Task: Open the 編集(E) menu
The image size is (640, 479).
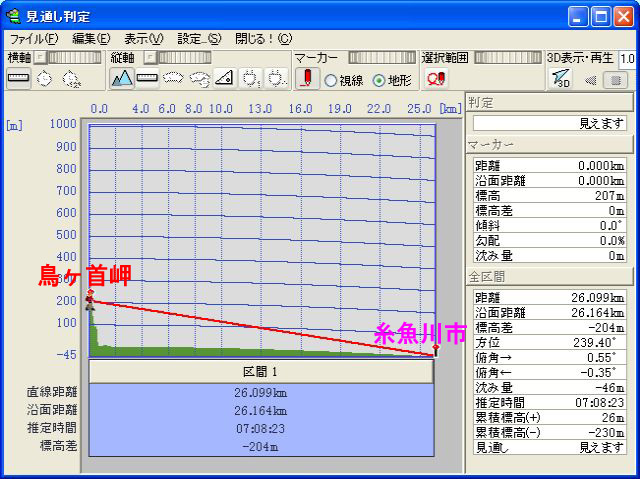Action: (x=91, y=39)
